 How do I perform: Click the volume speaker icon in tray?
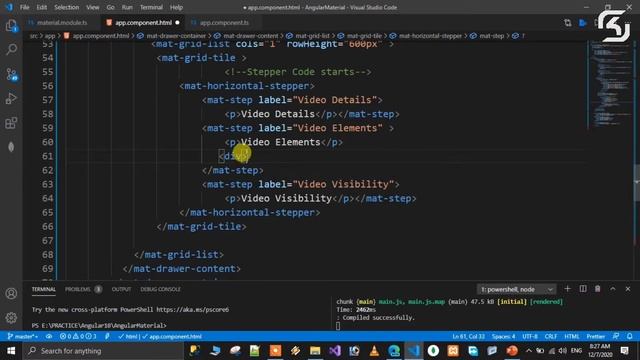[562, 351]
